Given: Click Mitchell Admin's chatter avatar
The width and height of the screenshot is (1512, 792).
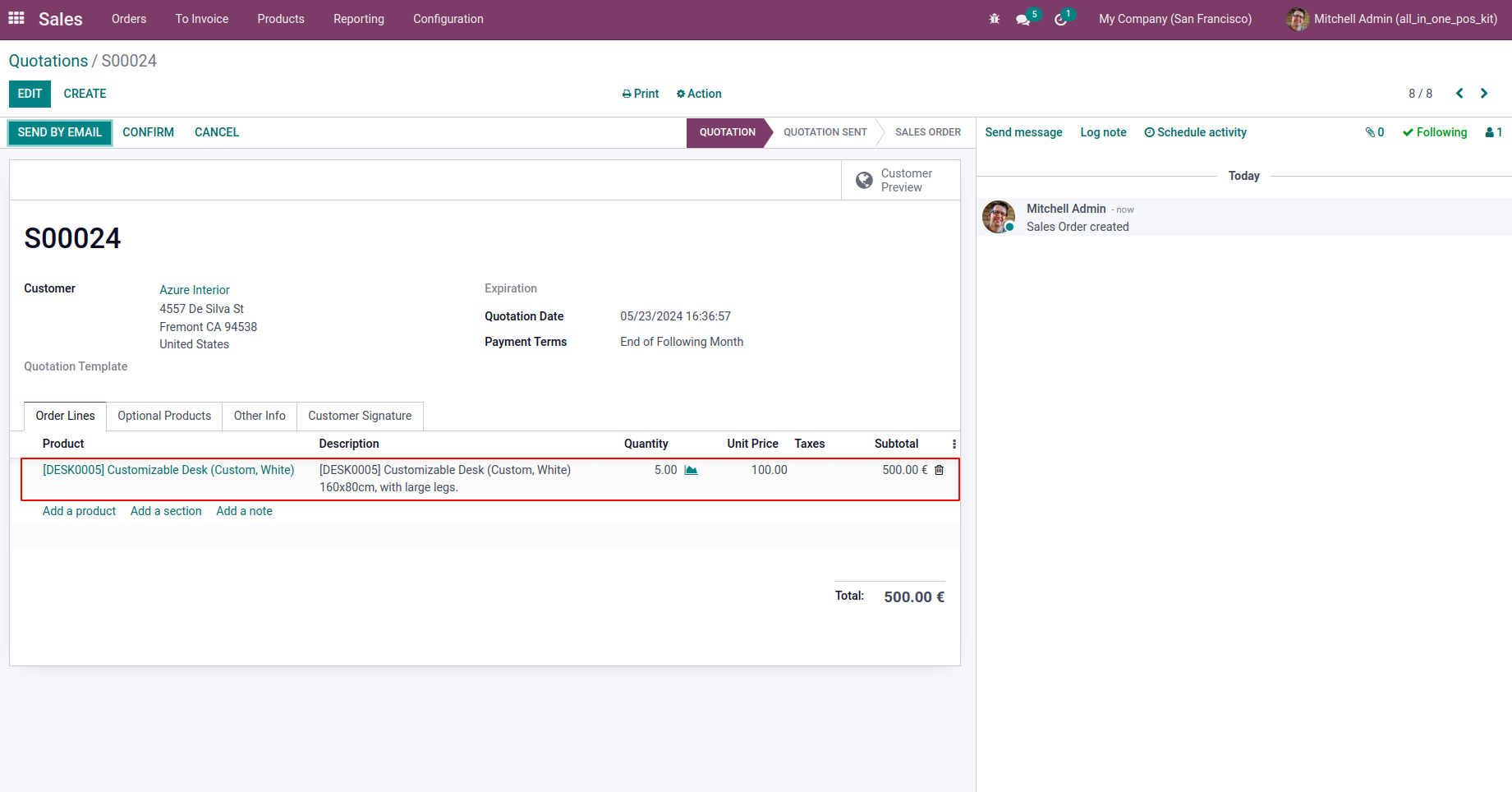Looking at the screenshot, I should click(x=999, y=217).
